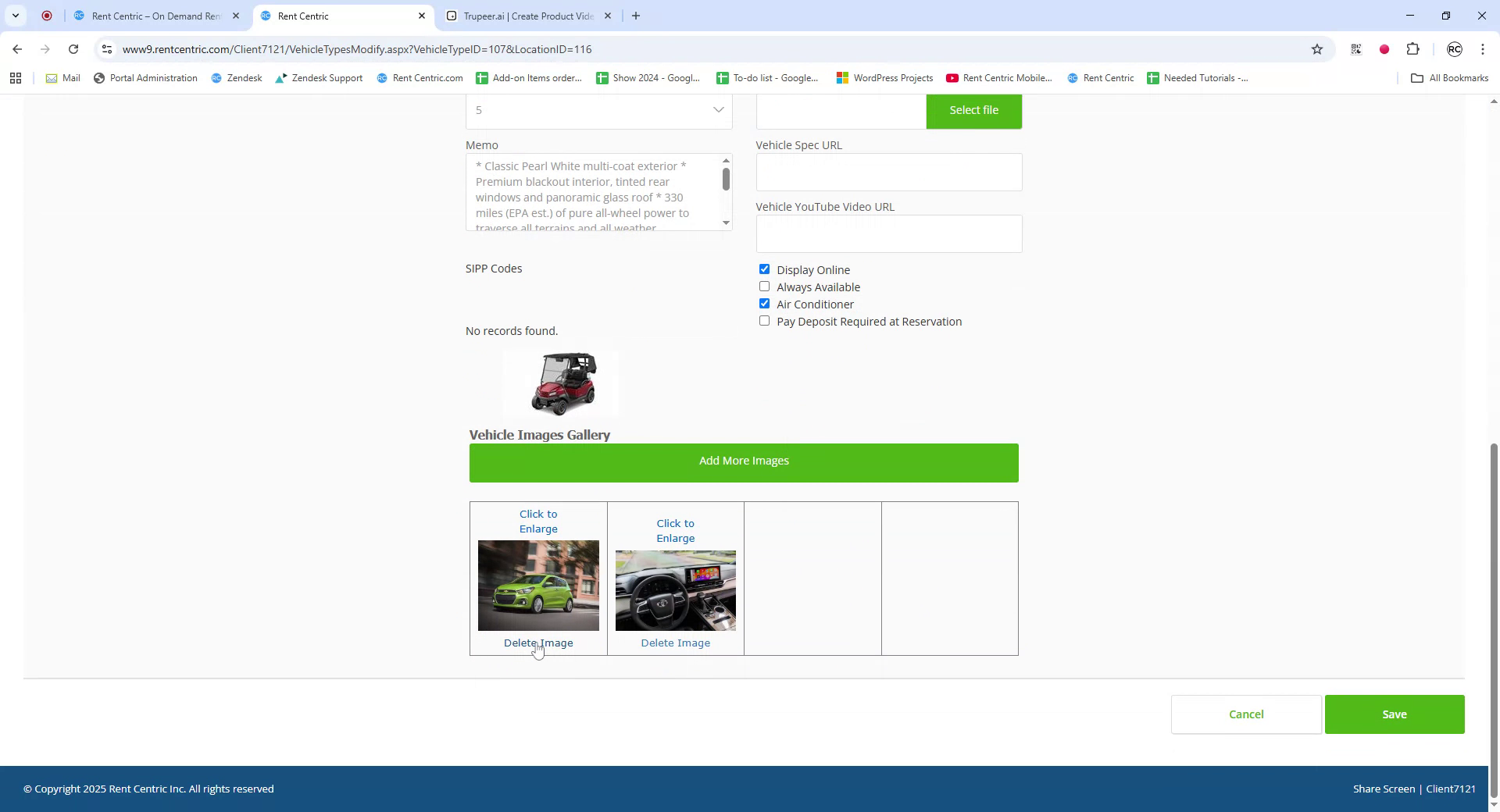The image size is (1500, 812).
Task: Bookmark this page with the star icon
Action: [1318, 49]
